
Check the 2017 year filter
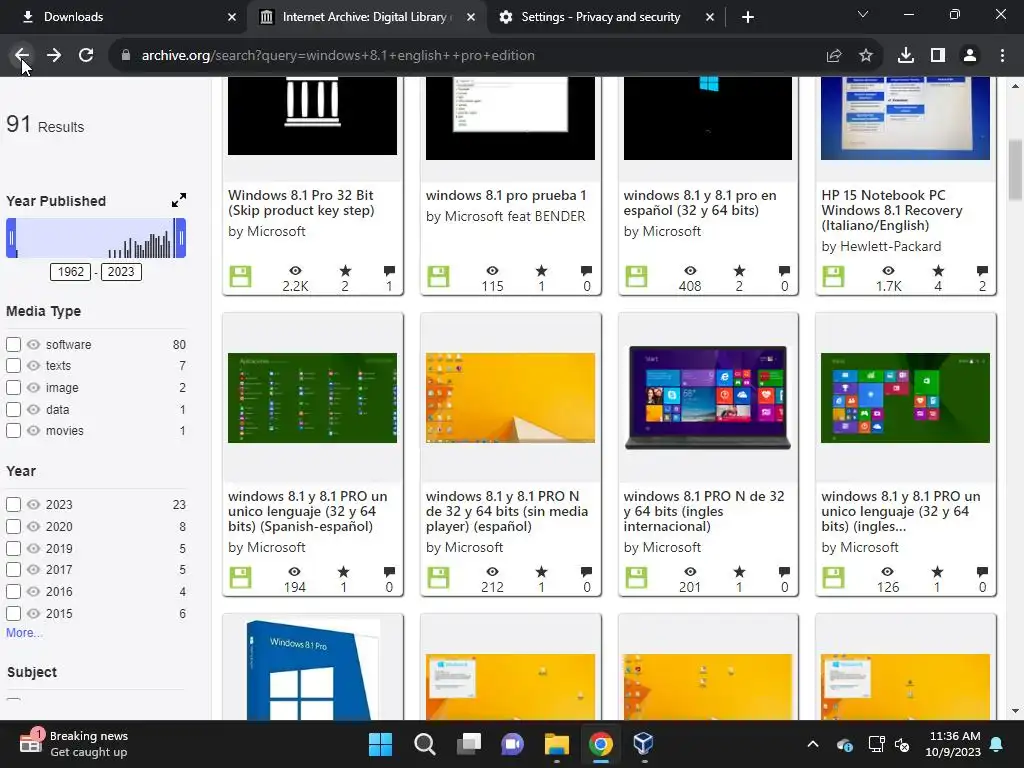click(13, 569)
